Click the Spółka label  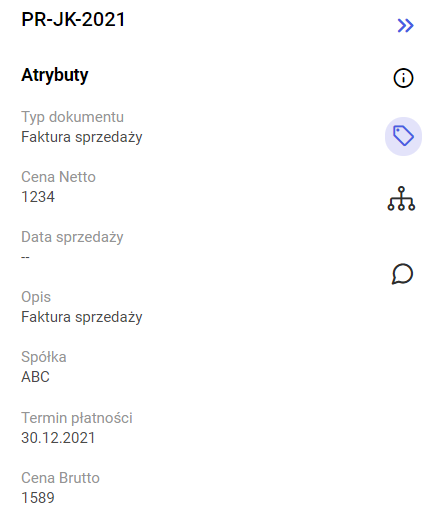44,357
